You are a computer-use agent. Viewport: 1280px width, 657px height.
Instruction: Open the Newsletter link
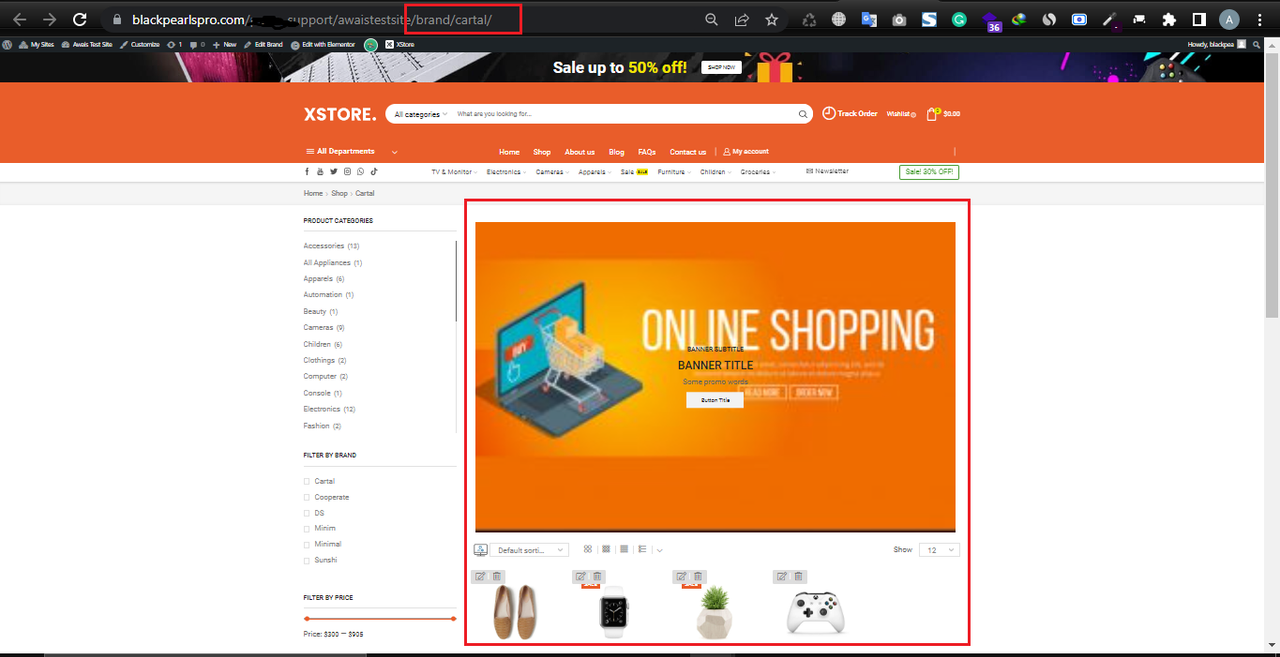pos(827,172)
